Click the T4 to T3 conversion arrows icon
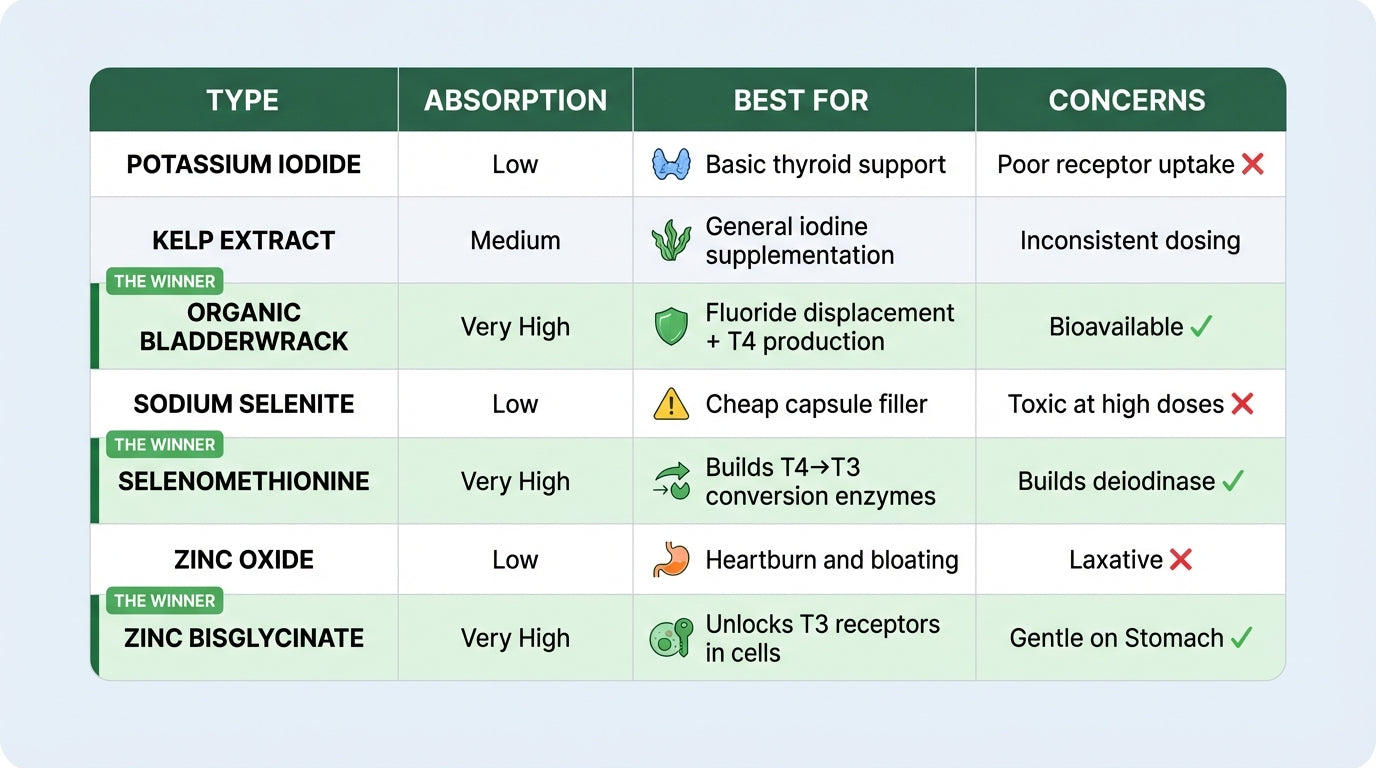 click(671, 481)
